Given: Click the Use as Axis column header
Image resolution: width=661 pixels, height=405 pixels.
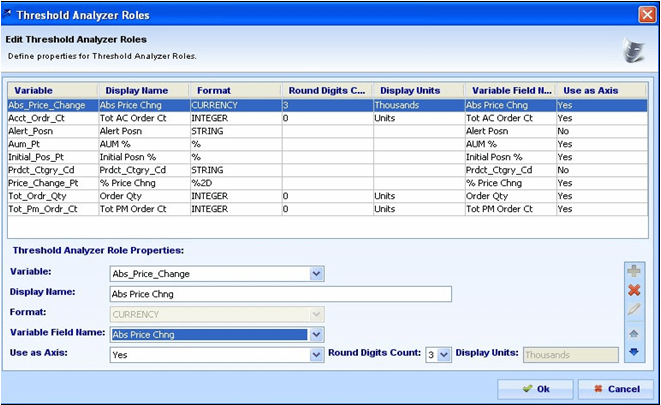Looking at the screenshot, I should pos(602,91).
